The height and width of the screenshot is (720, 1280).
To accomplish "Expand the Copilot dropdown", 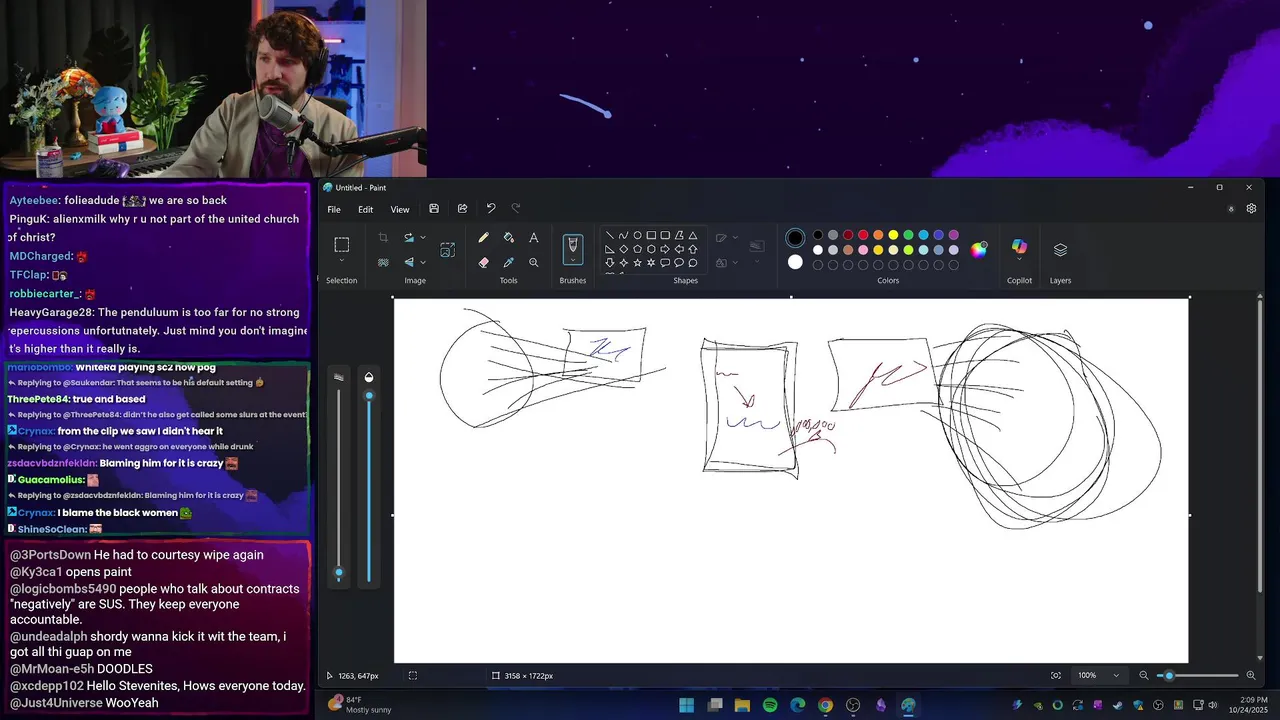I will [1019, 260].
